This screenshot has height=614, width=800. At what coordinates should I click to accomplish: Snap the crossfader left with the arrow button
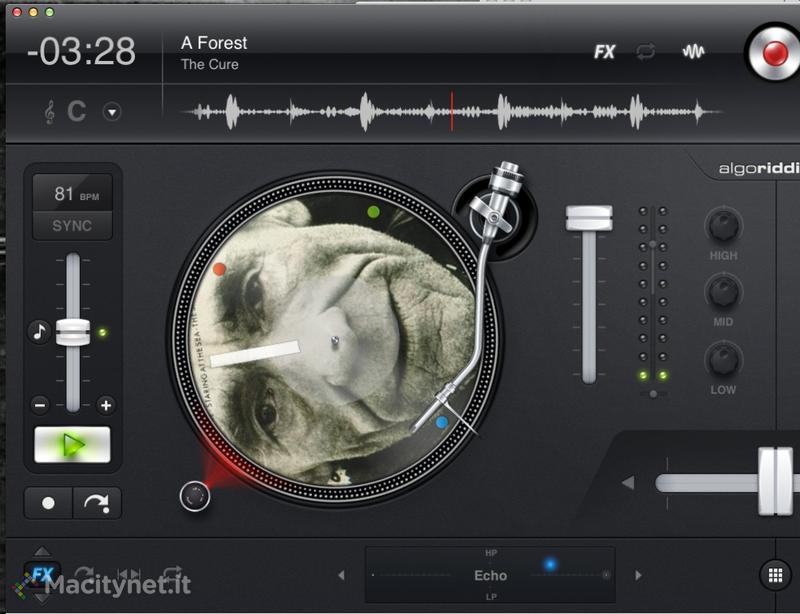[629, 482]
